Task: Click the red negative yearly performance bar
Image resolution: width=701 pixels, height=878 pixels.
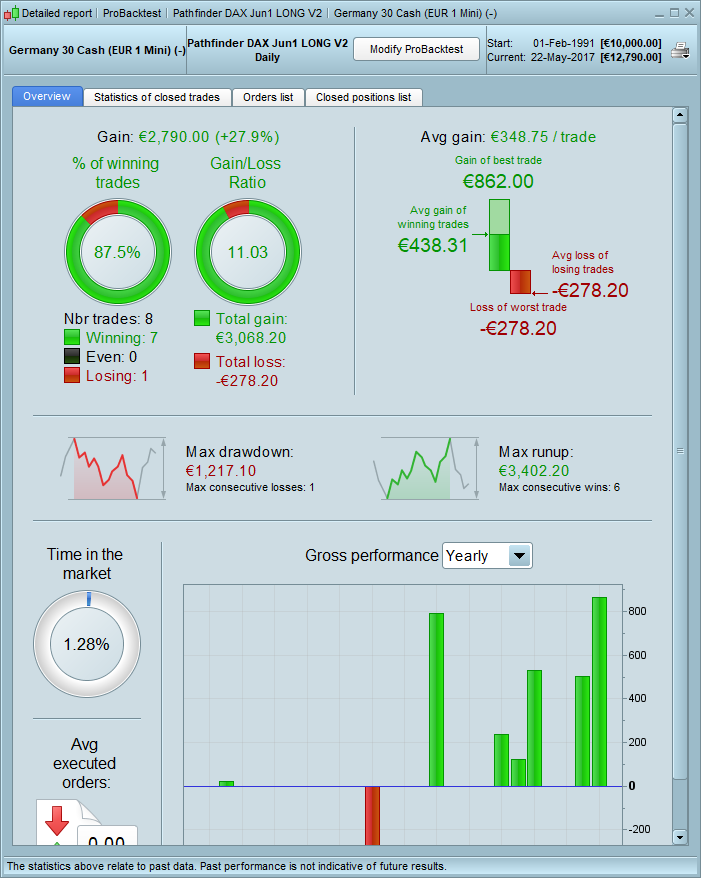Action: 372,815
